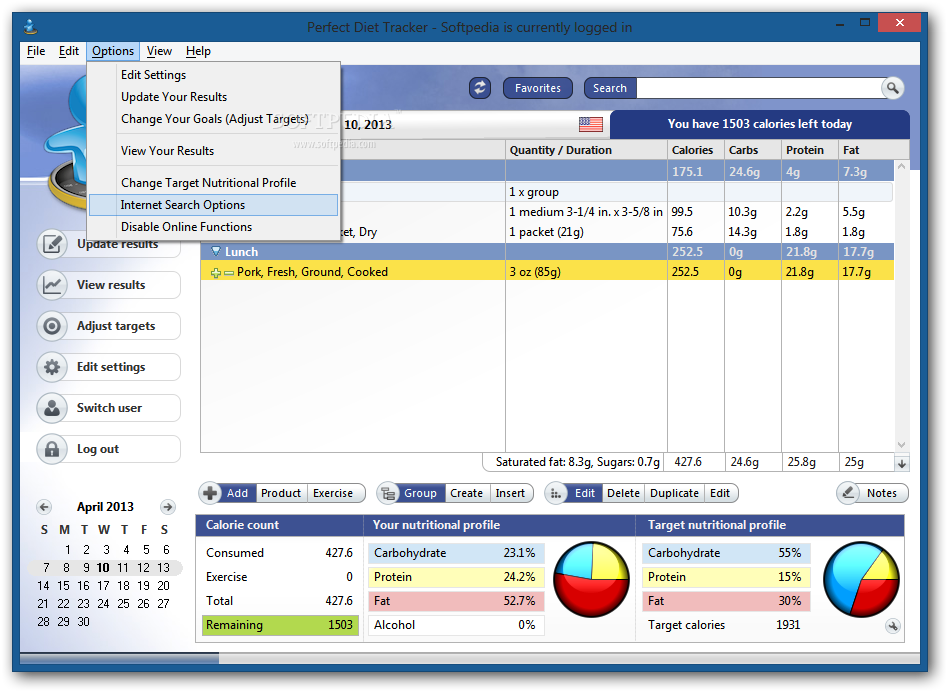Click the Log out sidebar button
948x692 pixels.
tap(109, 449)
